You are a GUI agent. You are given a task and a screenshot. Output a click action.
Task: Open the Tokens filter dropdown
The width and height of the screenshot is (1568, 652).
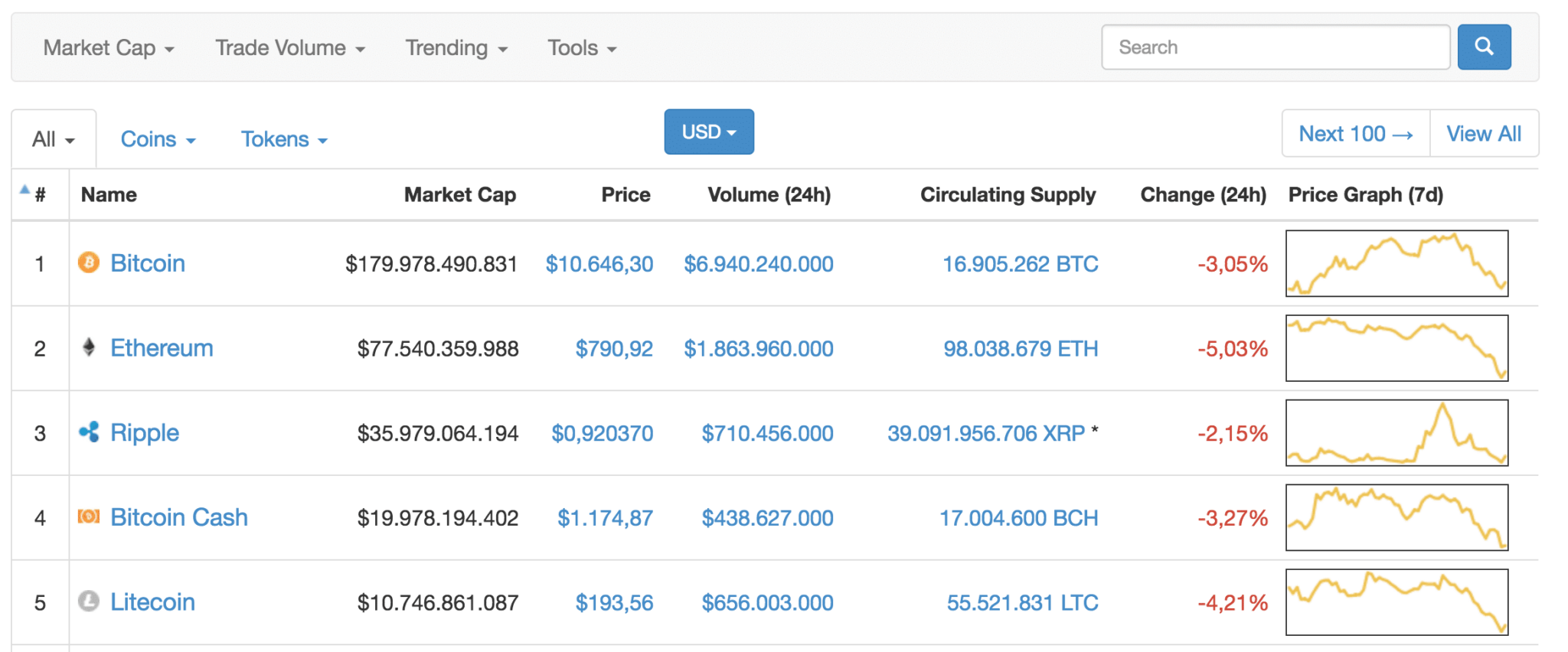click(284, 139)
